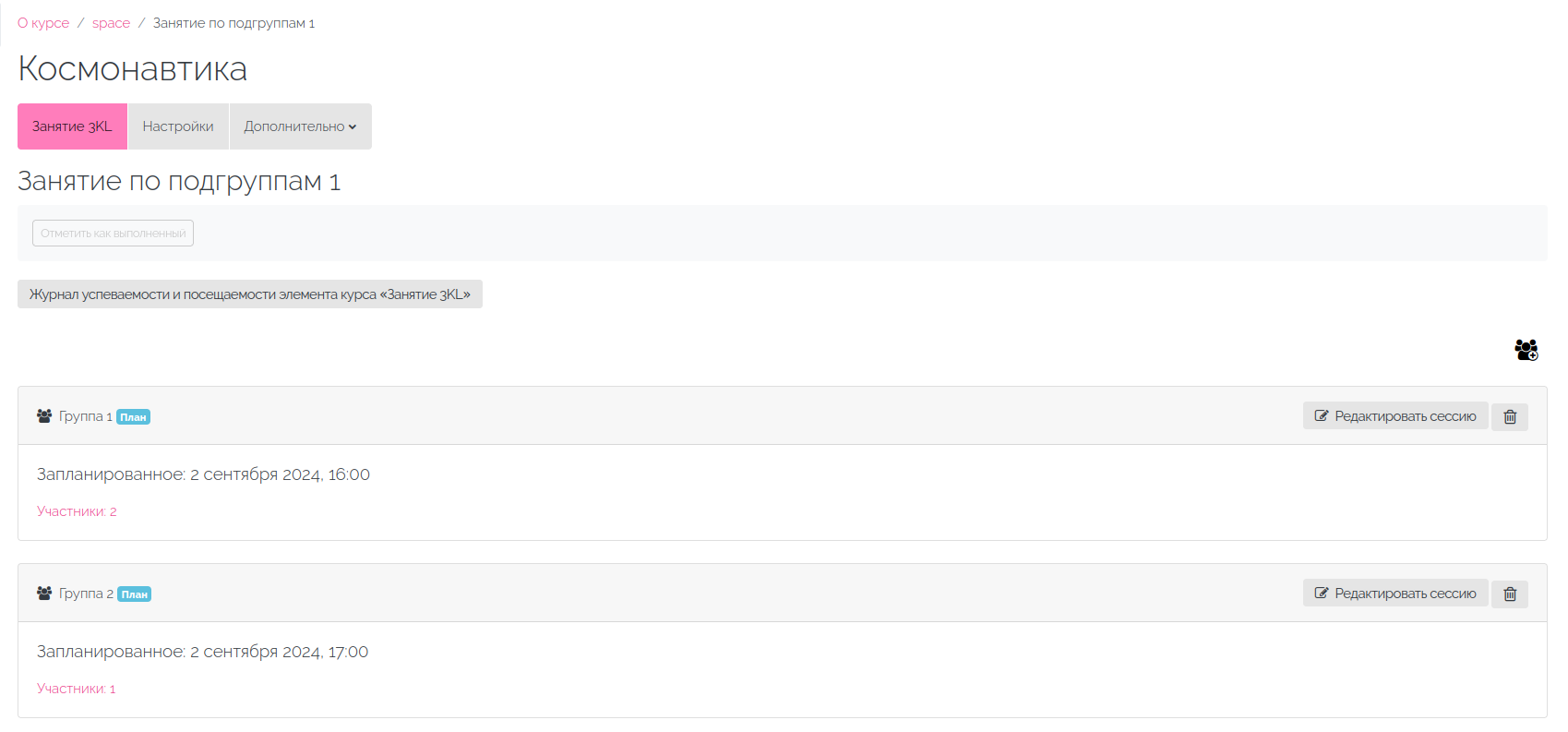The height and width of the screenshot is (732, 1568).
Task: Open Участники: 2 link in Группа 1
Action: (x=77, y=511)
